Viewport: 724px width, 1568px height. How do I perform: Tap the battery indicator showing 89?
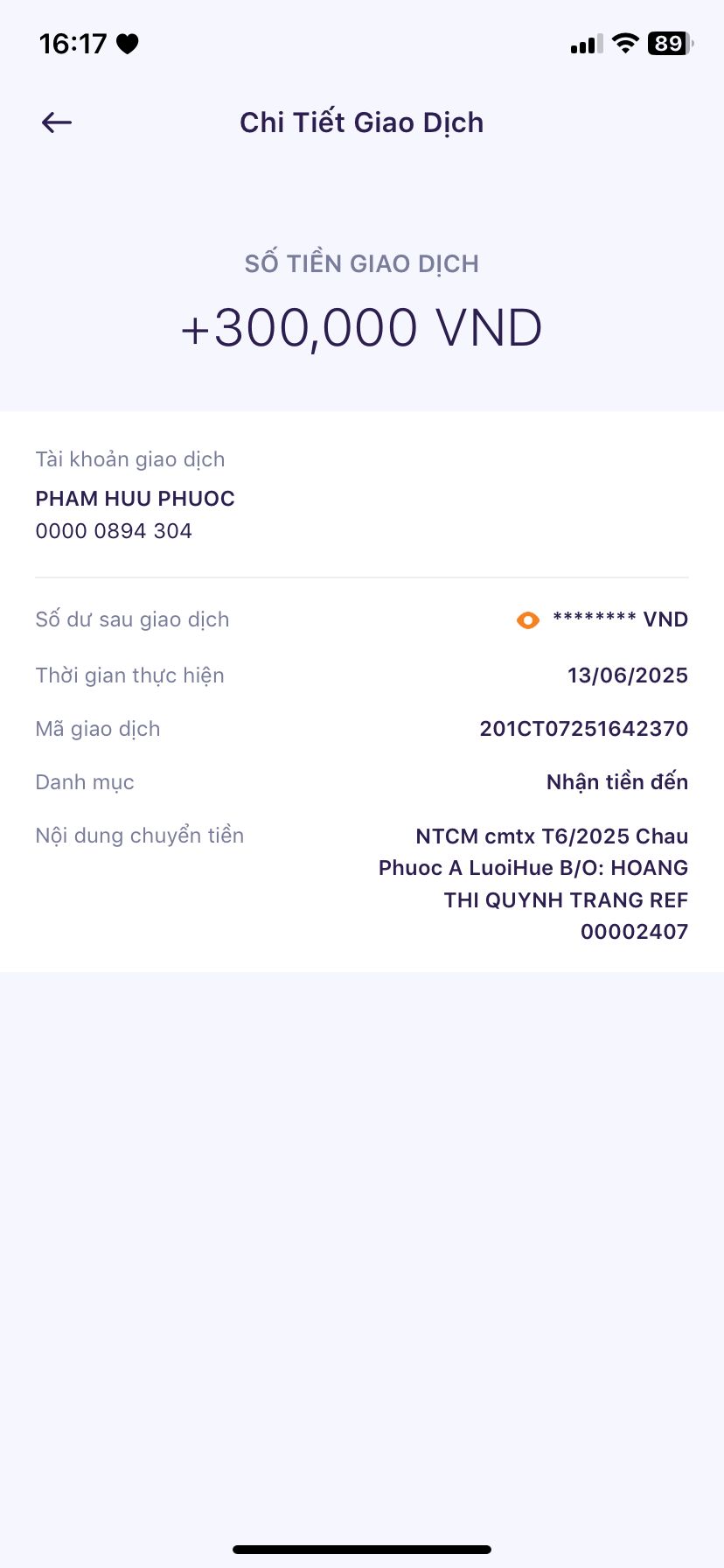pos(670,44)
